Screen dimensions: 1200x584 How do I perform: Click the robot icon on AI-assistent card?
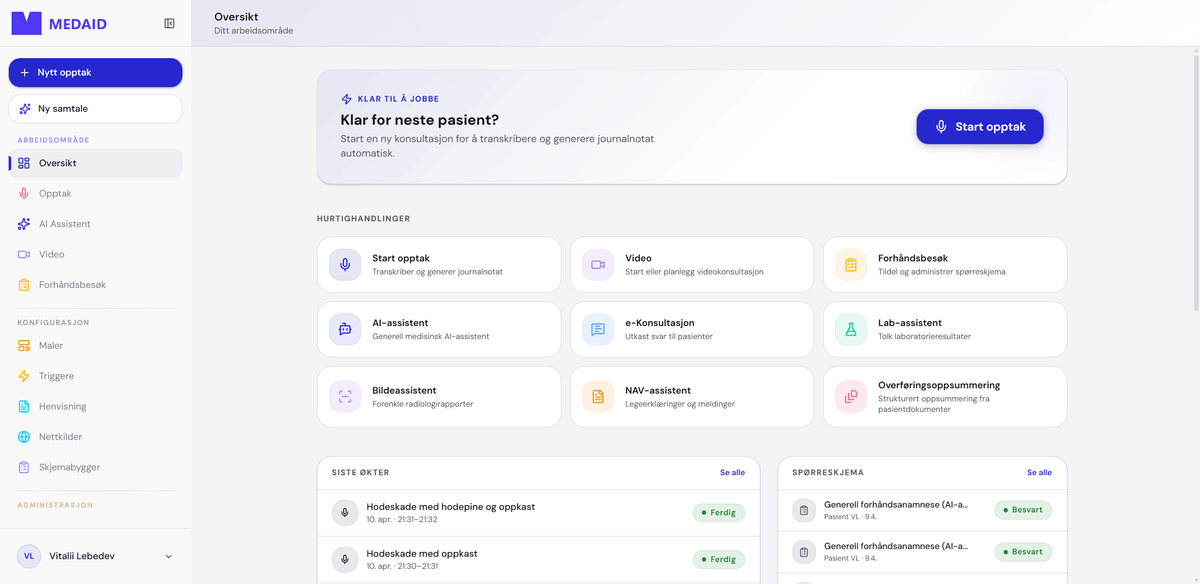click(x=345, y=329)
